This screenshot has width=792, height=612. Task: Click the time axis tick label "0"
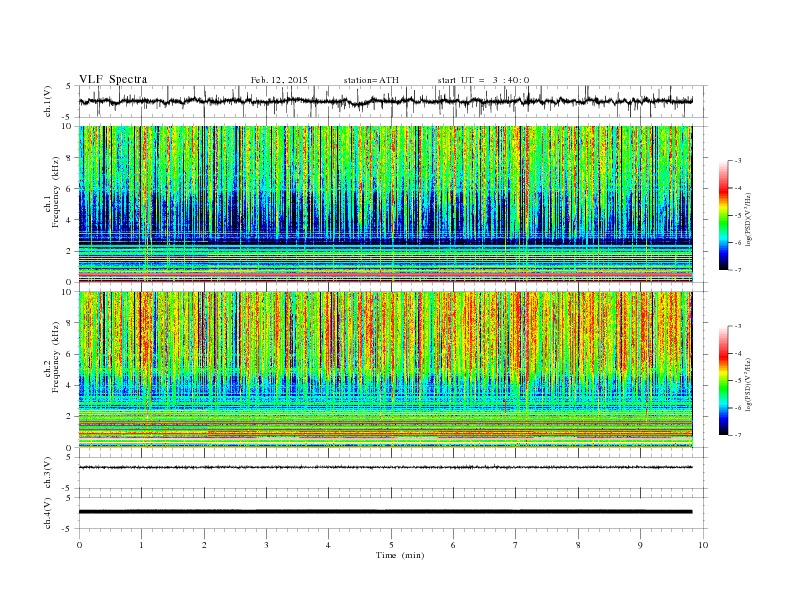coord(79,545)
